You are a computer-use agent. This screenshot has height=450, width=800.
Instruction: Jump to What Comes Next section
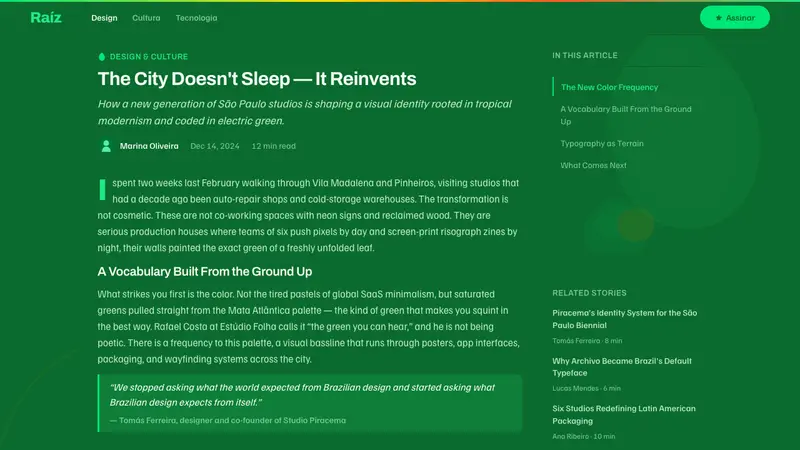pos(593,165)
